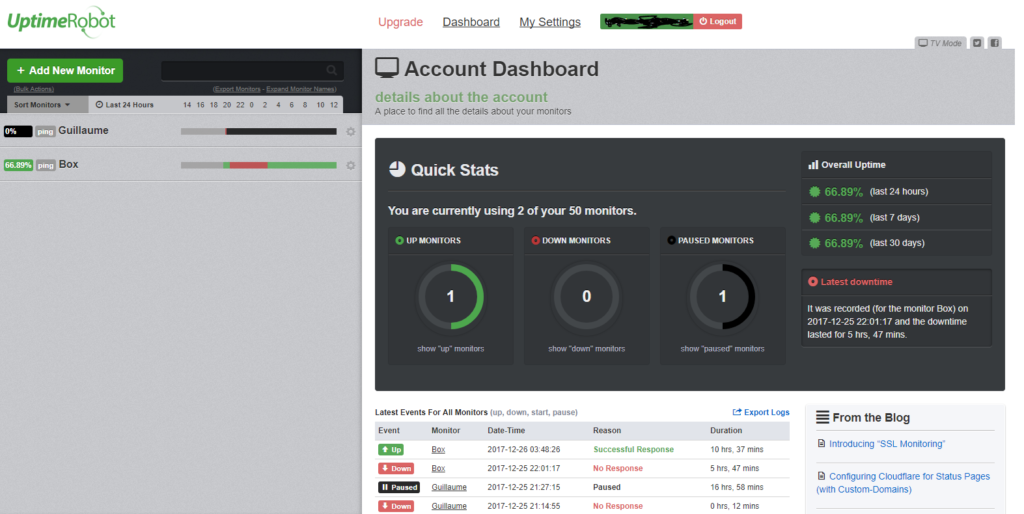The image size is (1024, 514).
Task: Open settings gear for Guillaume monitor
Action: tap(351, 131)
